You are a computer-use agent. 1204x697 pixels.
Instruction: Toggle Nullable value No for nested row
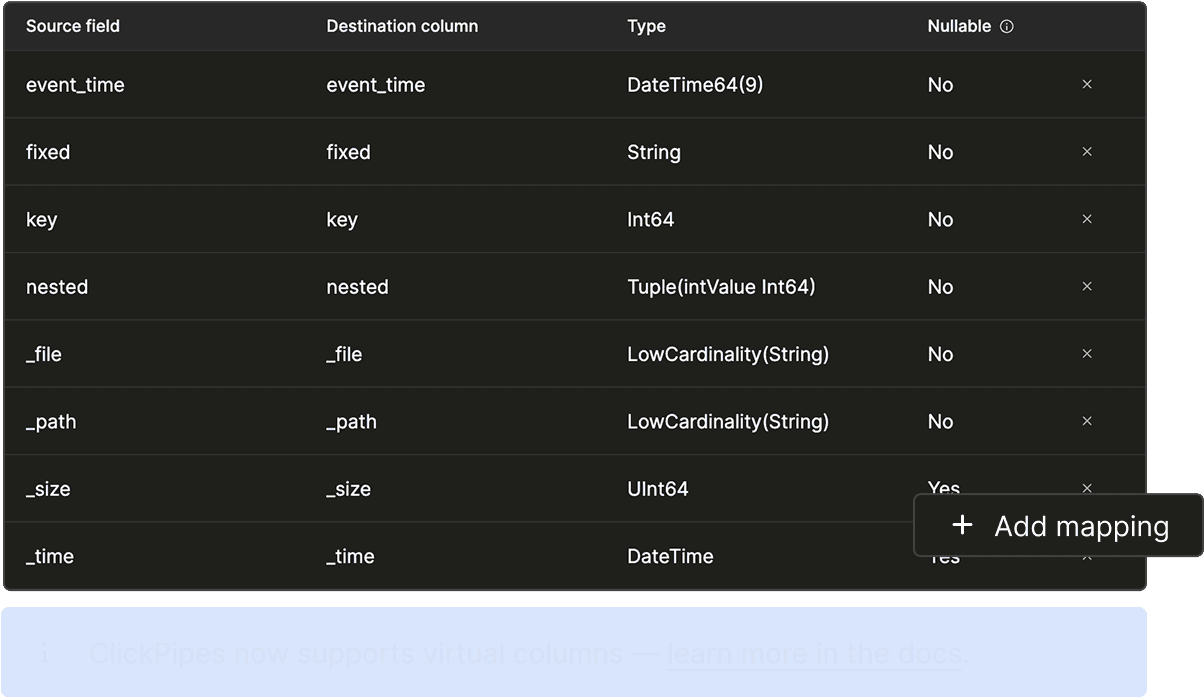click(940, 287)
